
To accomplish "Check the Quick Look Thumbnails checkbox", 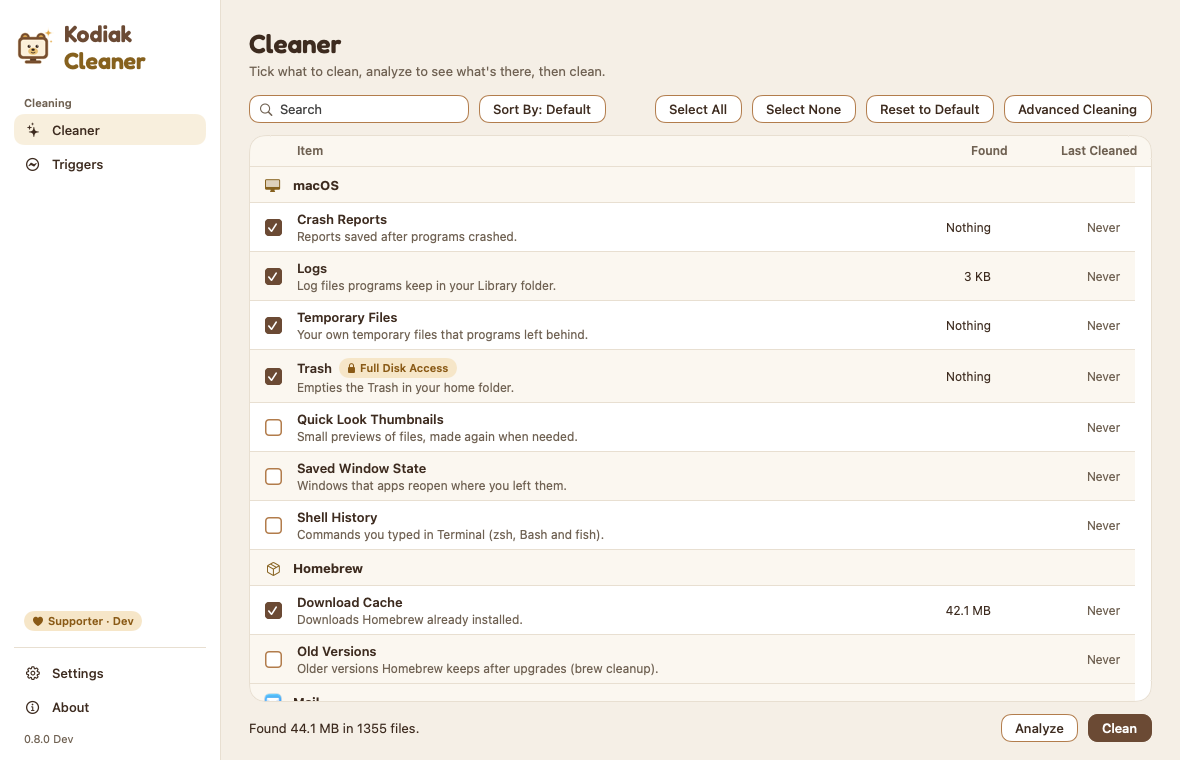I will click(273, 427).
